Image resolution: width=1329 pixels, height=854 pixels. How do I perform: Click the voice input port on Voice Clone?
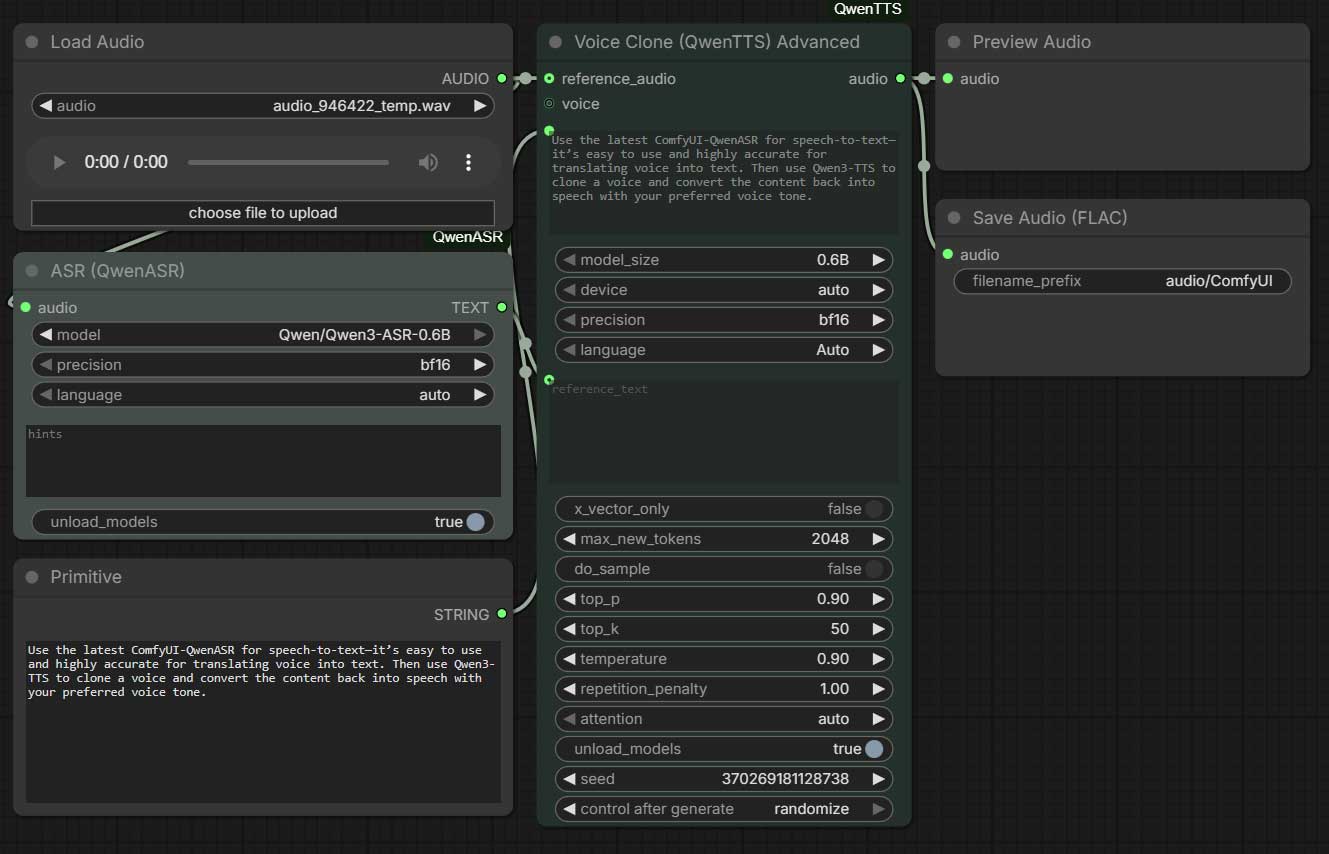pyautogui.click(x=549, y=104)
